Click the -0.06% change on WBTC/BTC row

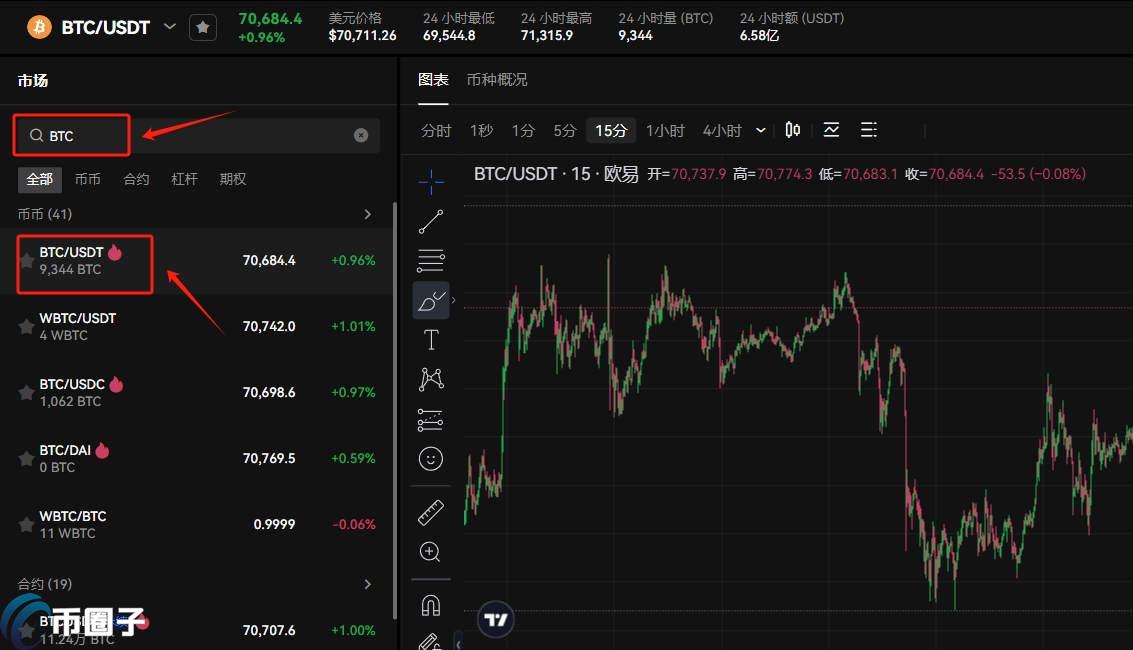click(x=353, y=524)
